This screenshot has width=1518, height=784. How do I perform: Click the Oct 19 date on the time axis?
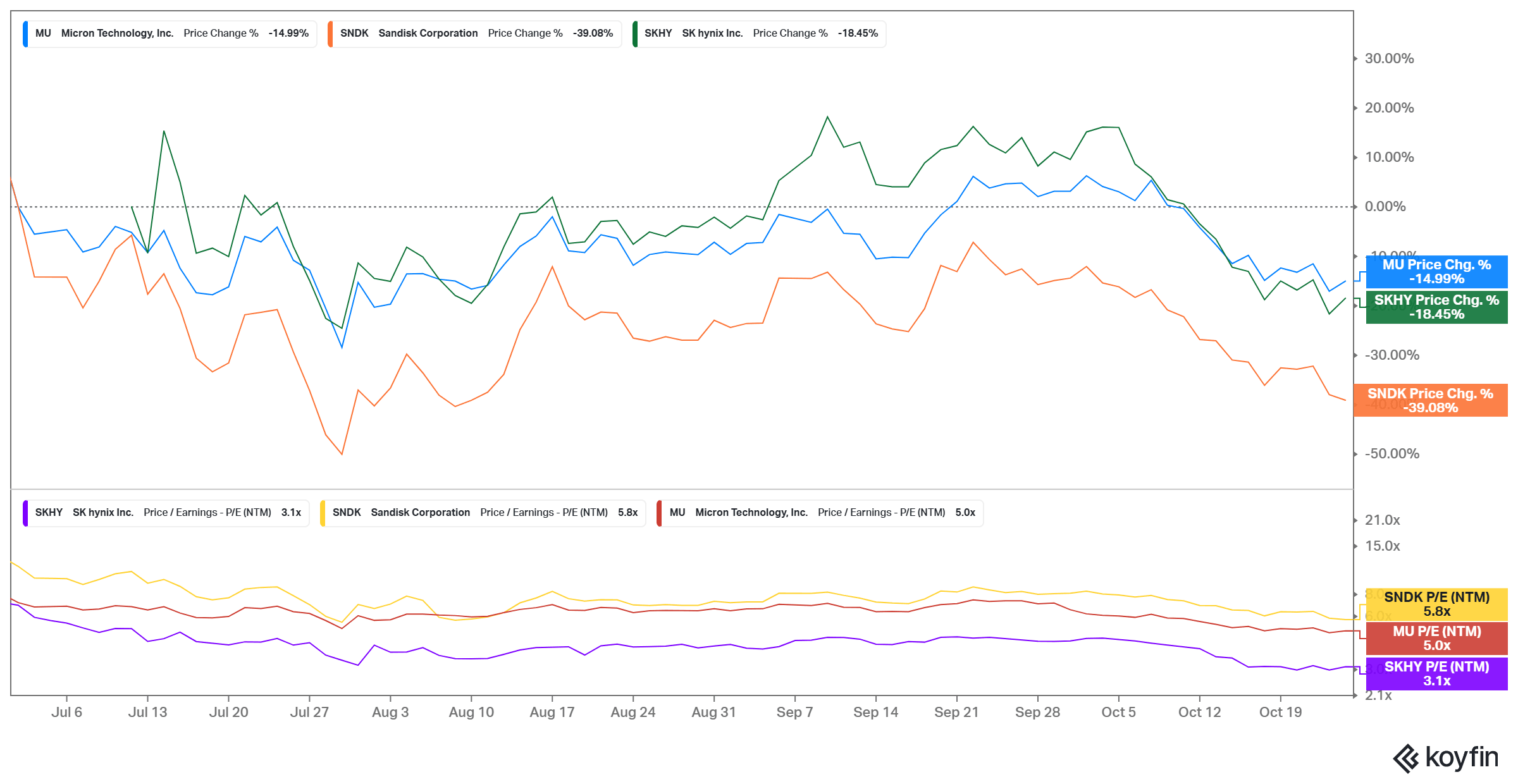1280,713
